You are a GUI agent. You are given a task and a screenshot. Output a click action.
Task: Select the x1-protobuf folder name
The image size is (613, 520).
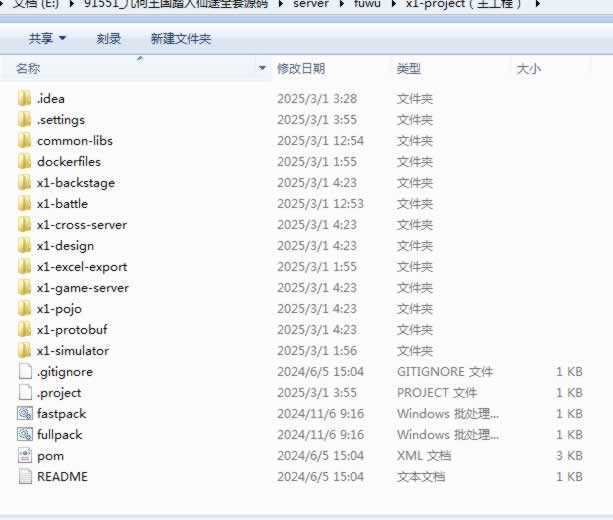pos(73,330)
